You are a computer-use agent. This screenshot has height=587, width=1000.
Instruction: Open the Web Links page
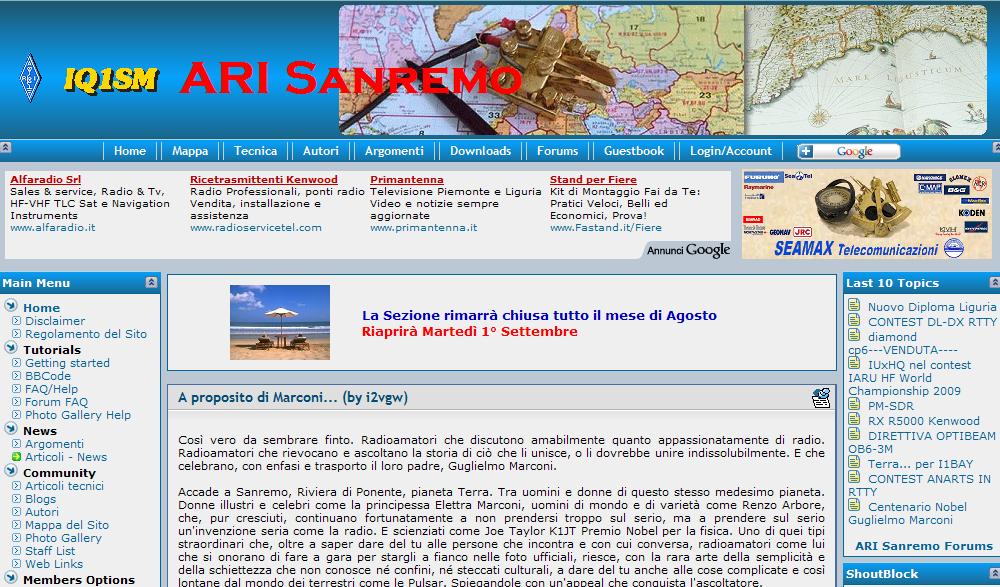coord(54,564)
